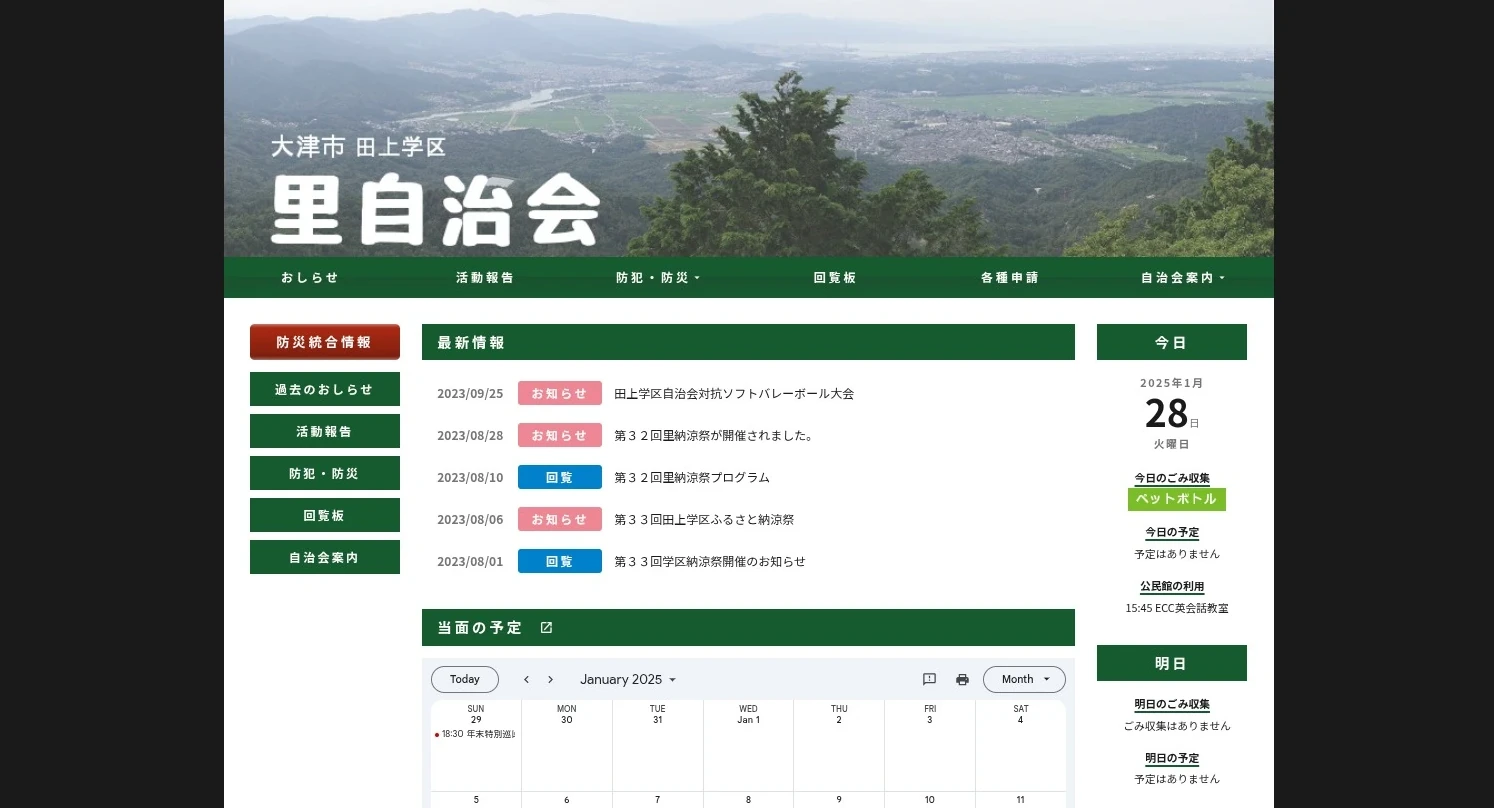
Task: Open 田上学区自治会対抗ソフトバレーボール大会 news item
Action: click(734, 394)
